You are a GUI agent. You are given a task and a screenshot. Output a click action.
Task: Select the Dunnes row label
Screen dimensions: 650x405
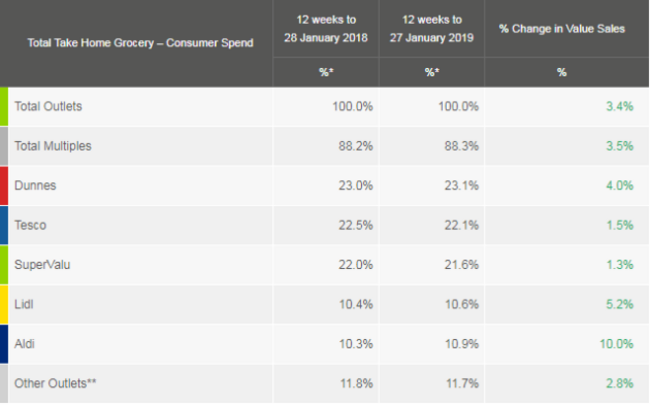[x=35, y=185]
